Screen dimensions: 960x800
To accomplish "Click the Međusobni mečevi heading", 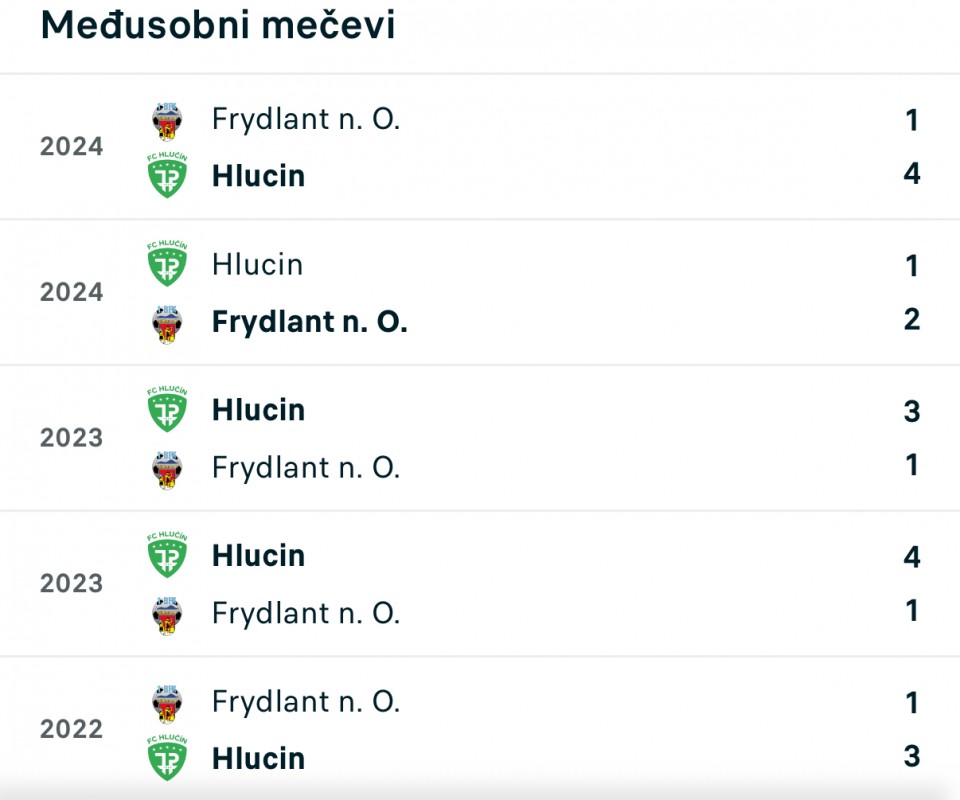I will [218, 24].
